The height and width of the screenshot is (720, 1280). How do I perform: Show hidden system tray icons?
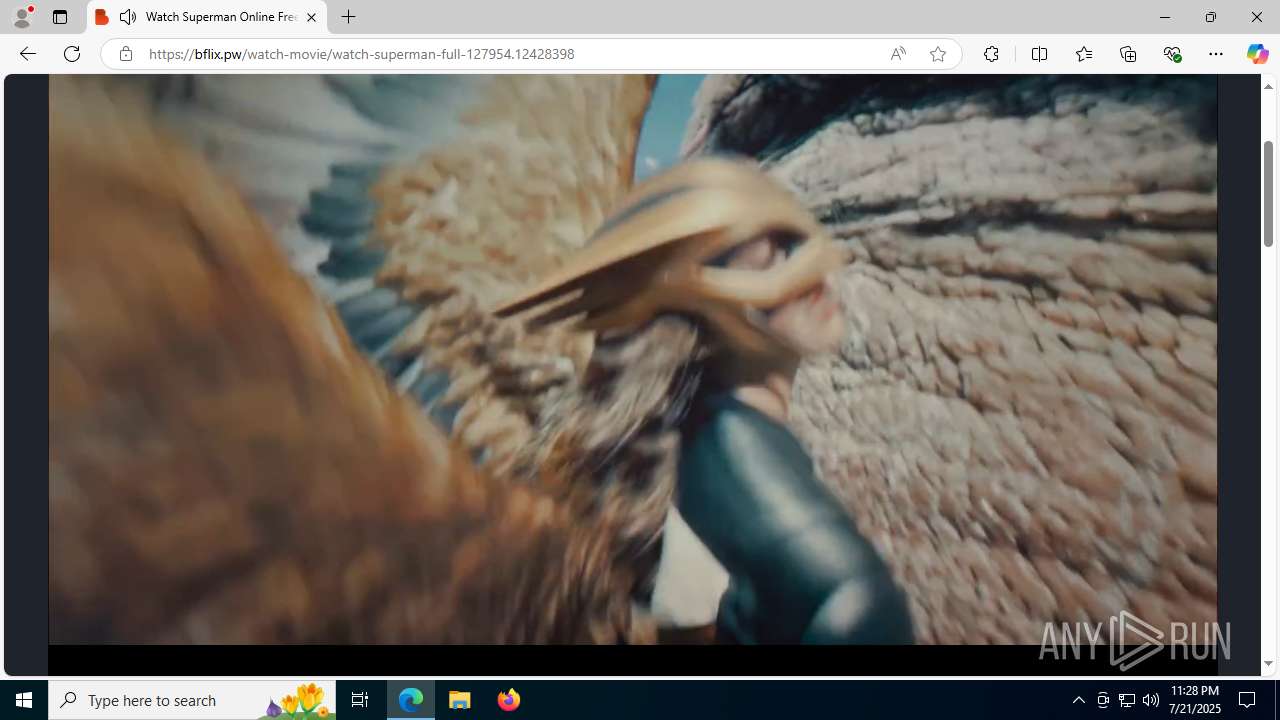1078,700
